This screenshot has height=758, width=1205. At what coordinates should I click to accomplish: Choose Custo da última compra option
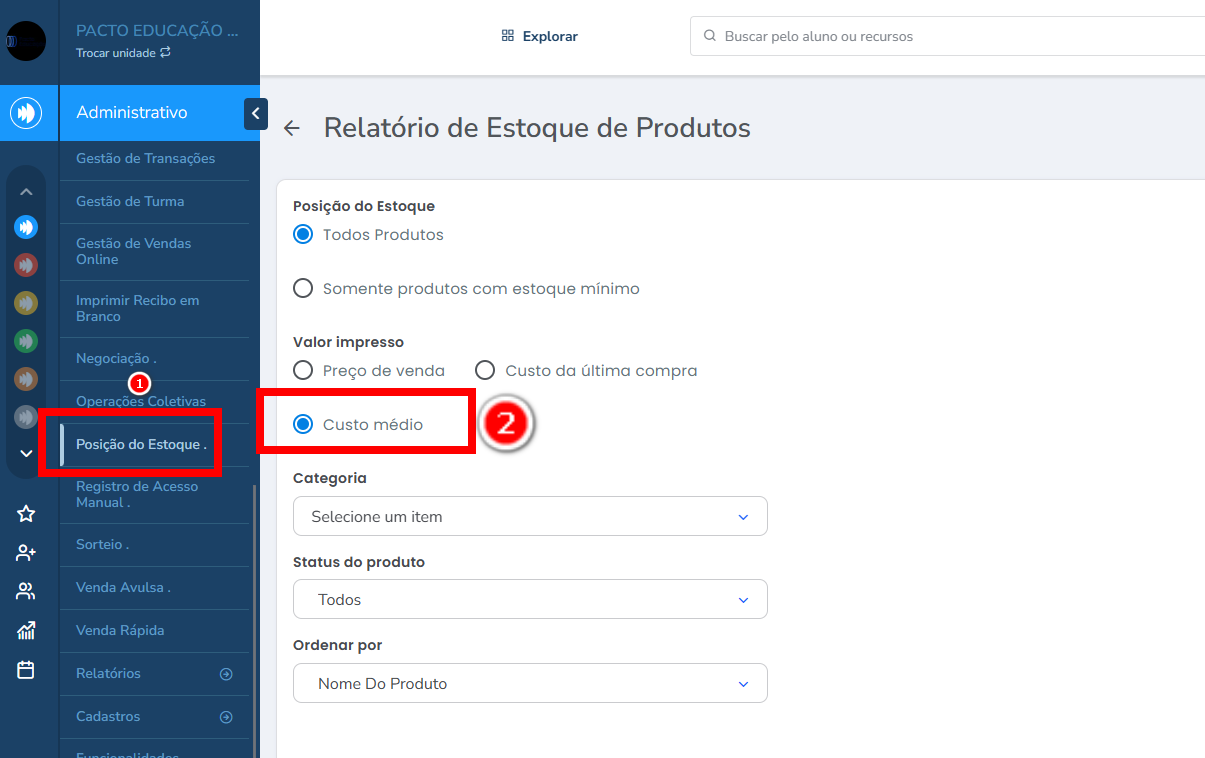[485, 371]
